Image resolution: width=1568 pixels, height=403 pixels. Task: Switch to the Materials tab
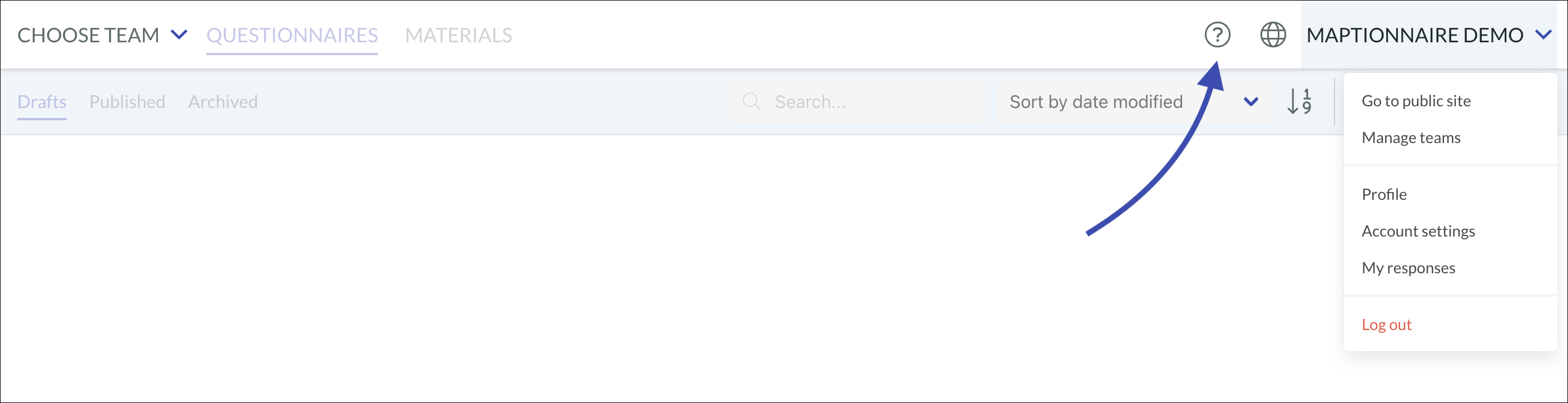tap(459, 36)
